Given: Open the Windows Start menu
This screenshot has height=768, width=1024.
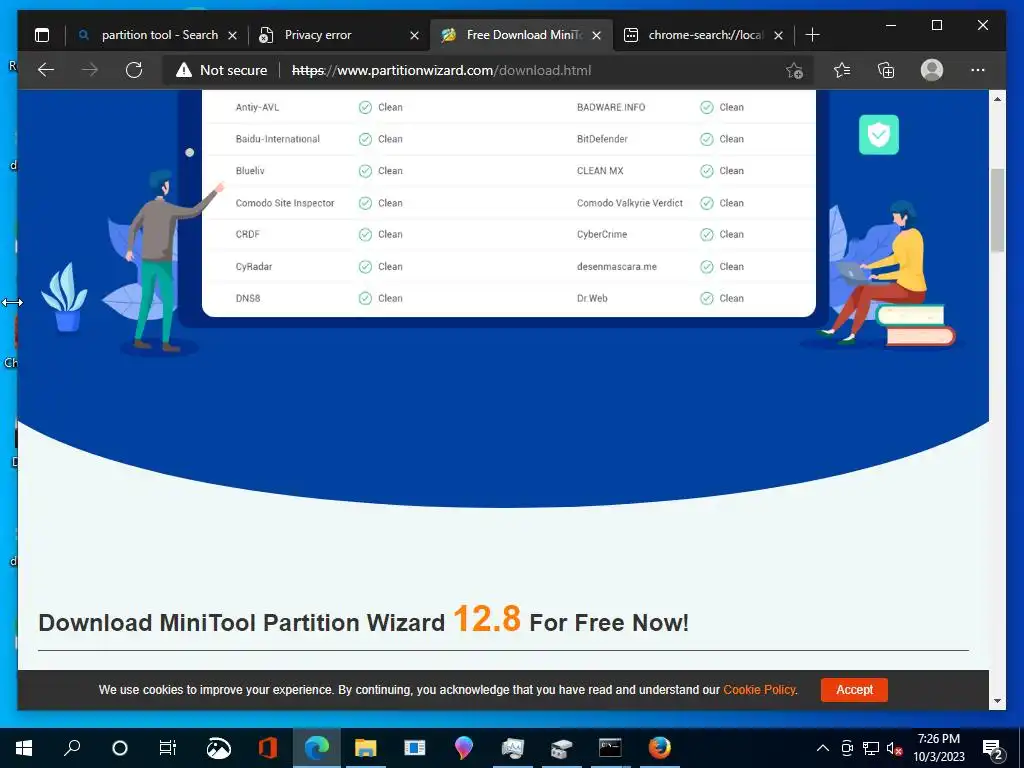Looking at the screenshot, I should pyautogui.click(x=24, y=748).
